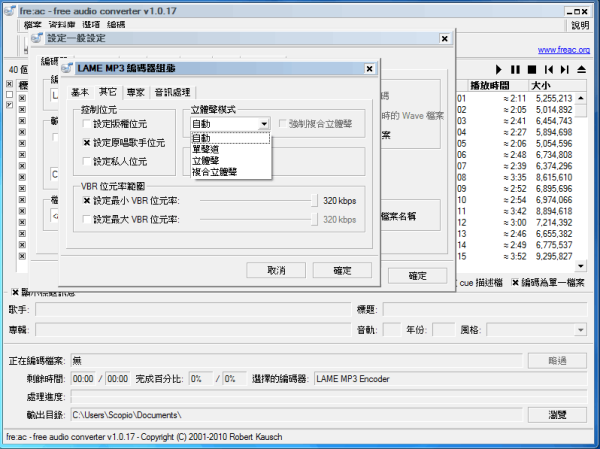Click 取消 in LAME dialog

click(x=276, y=270)
